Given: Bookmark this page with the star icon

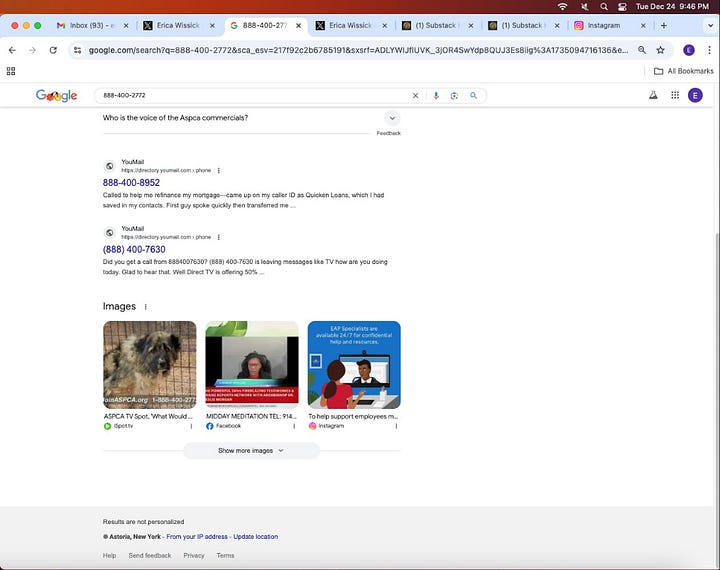Looking at the screenshot, I should 660,50.
